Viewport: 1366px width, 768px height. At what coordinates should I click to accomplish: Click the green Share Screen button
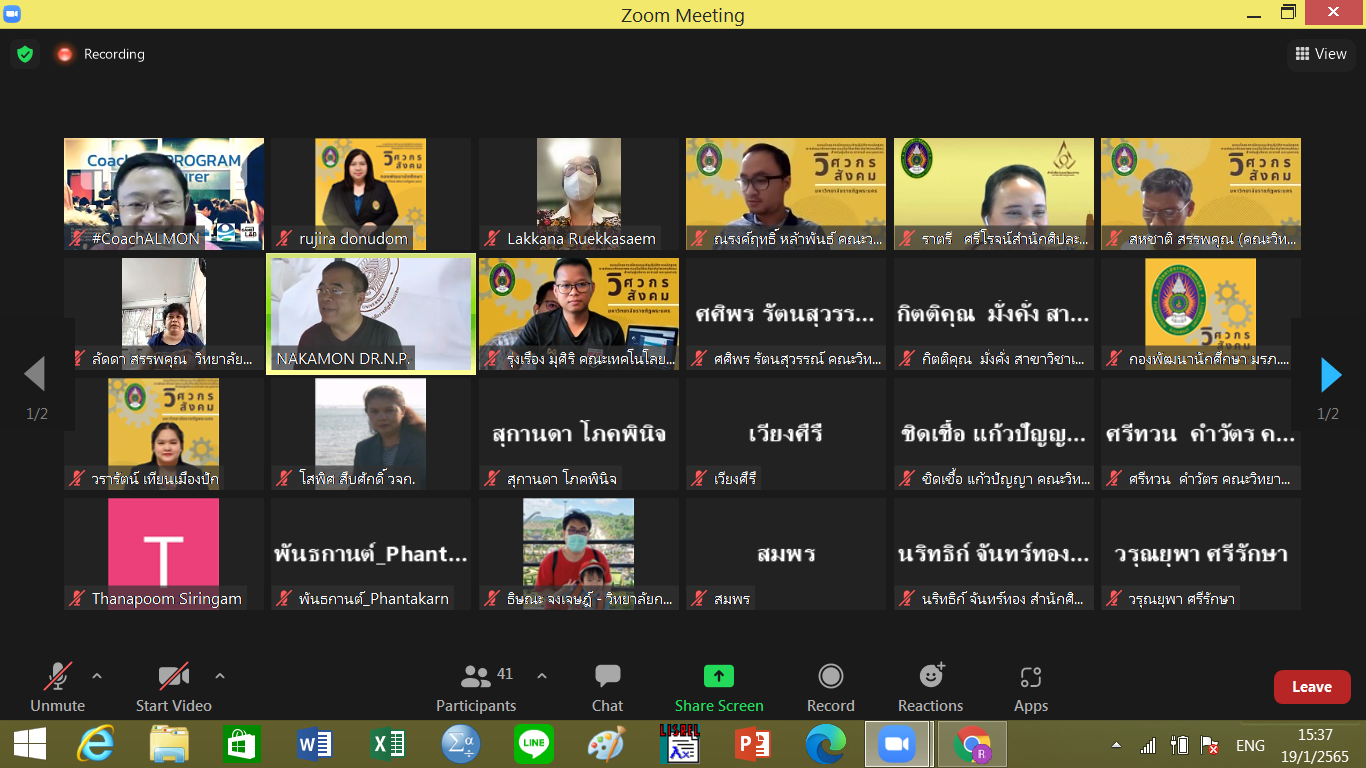click(x=719, y=688)
